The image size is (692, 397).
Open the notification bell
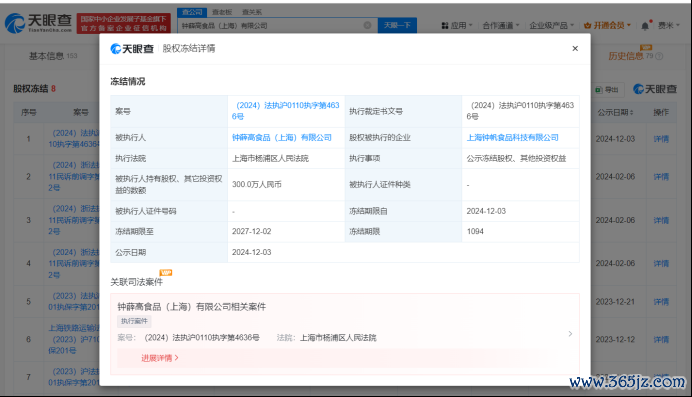(x=645, y=26)
